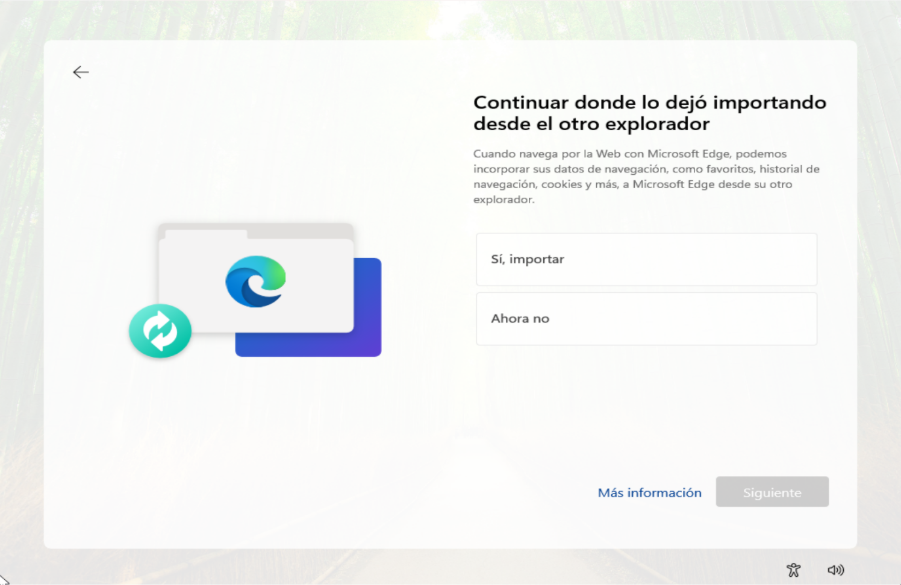Select the "Sí, importar" option
Viewport: 901px width, 585px height.
coord(646,260)
